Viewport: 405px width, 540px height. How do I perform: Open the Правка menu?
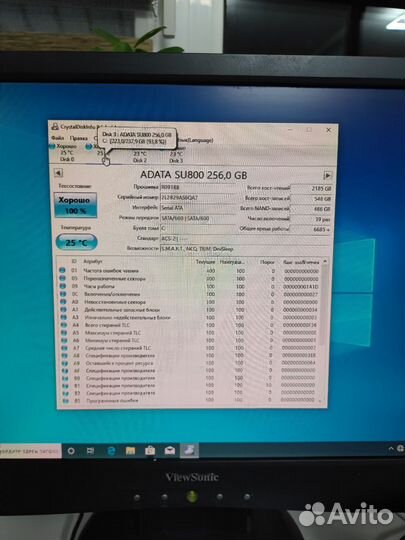79,138
